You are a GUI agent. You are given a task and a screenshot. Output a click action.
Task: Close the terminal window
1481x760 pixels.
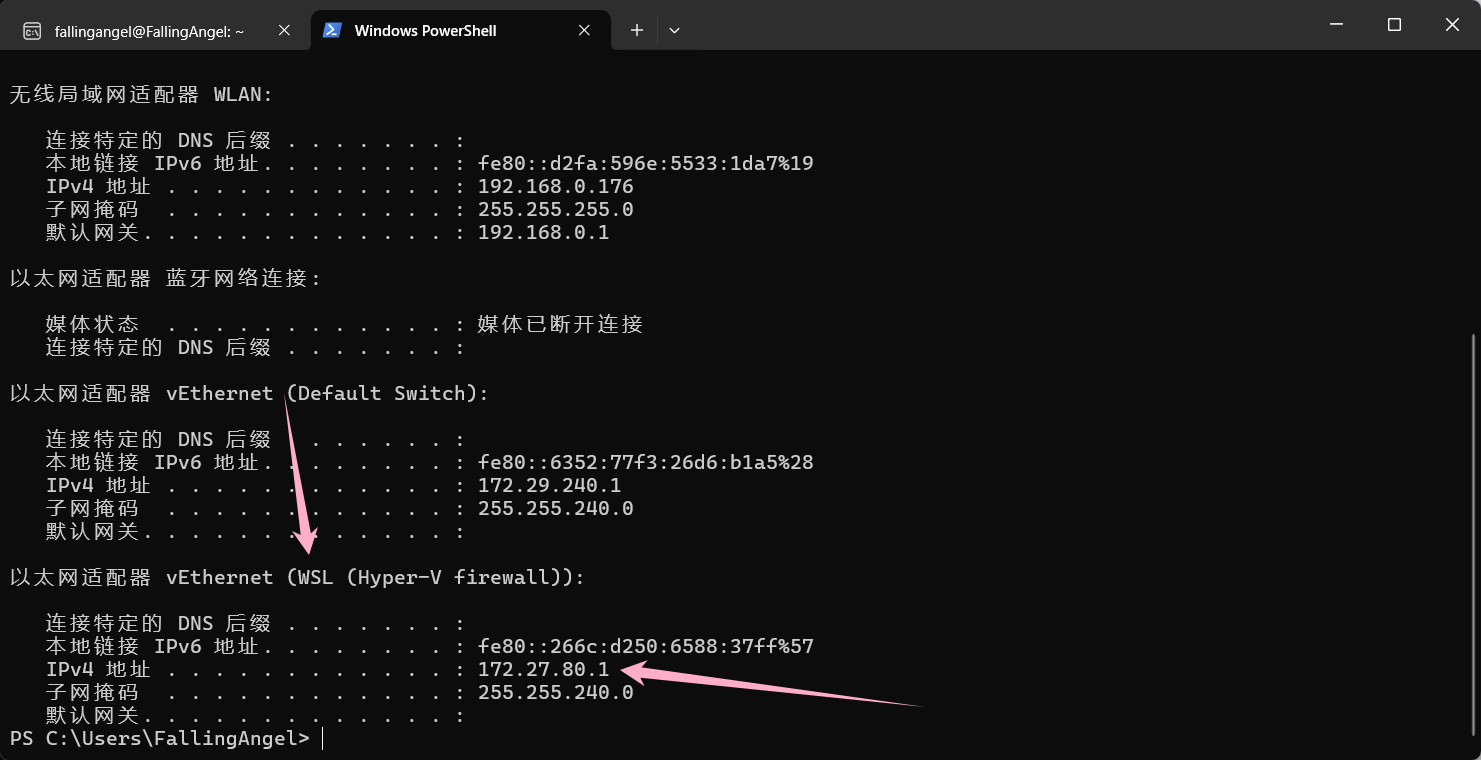1452,24
